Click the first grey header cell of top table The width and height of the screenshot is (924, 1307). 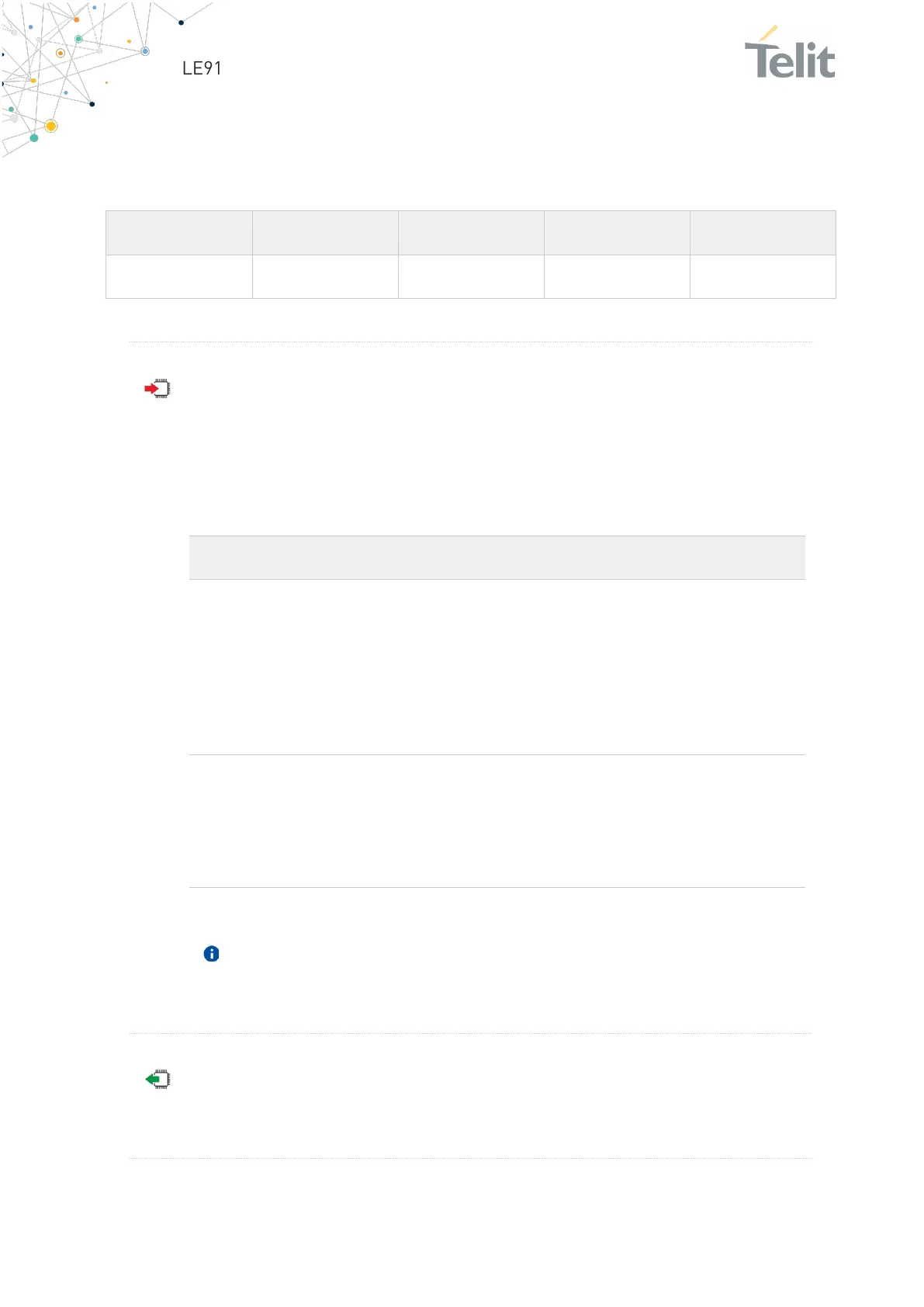(x=179, y=233)
